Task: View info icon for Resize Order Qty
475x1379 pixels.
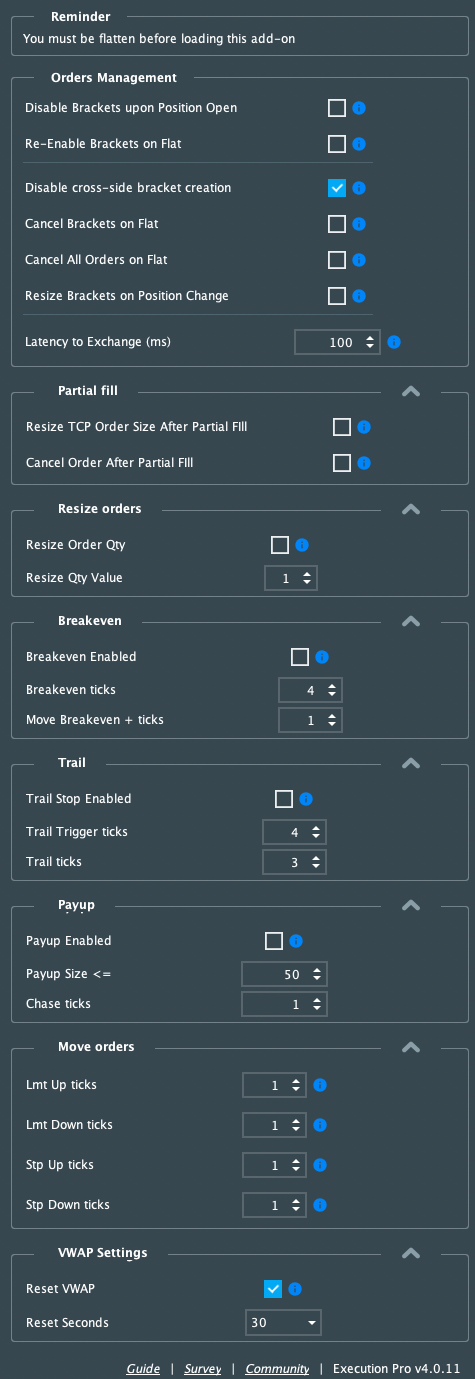Action: click(x=302, y=545)
